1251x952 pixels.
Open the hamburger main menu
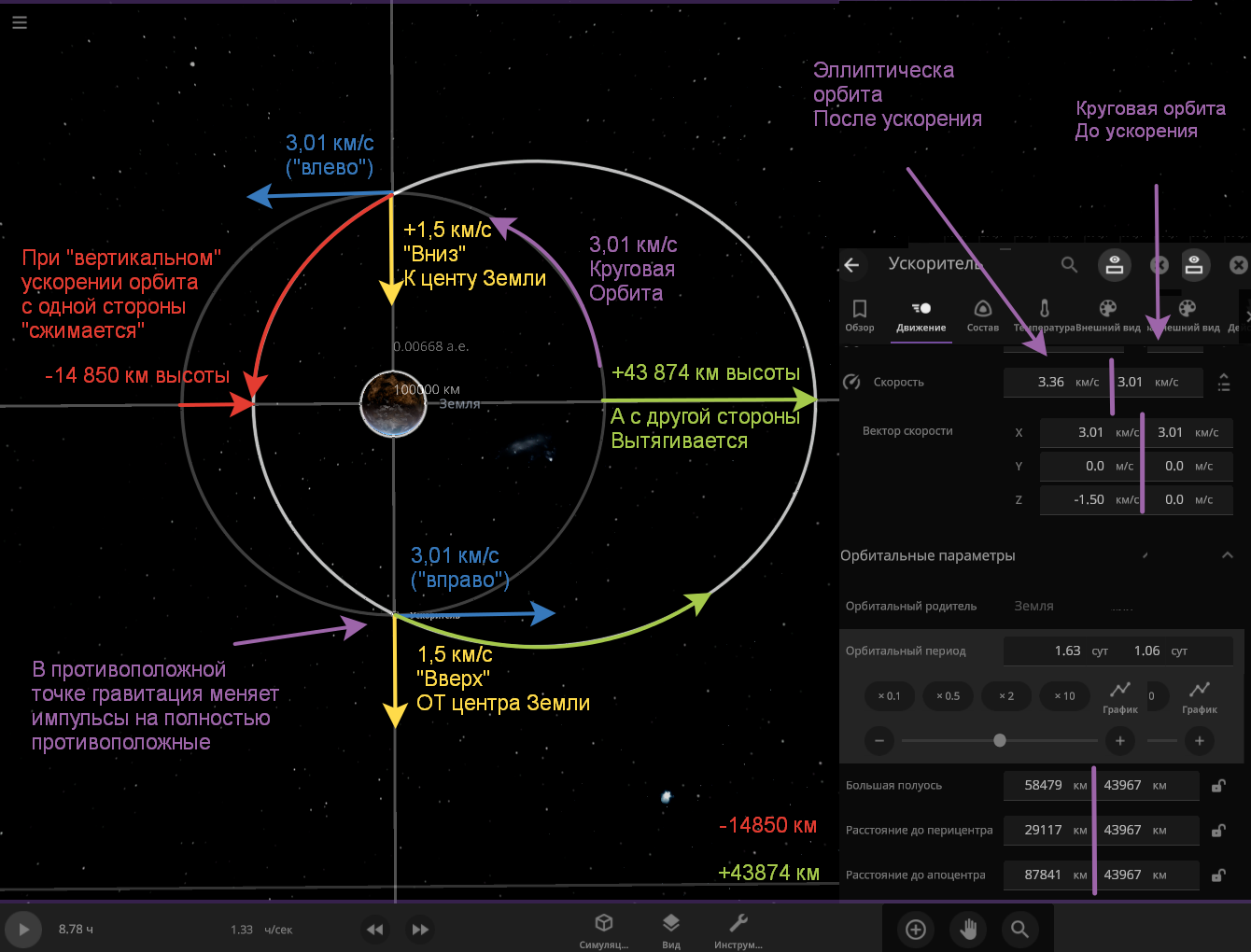pyautogui.click(x=20, y=22)
